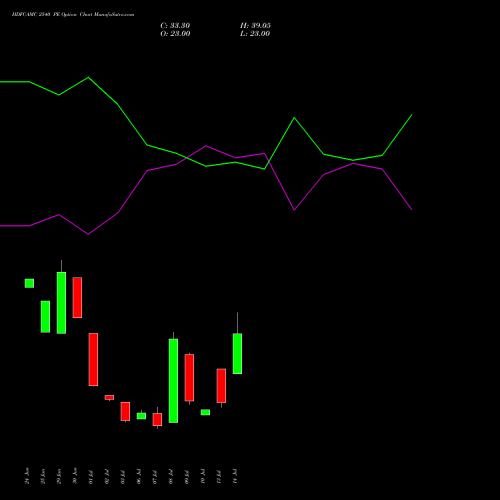The image size is (500, 500).
Task: Click the high price H: 39.05 label
Action: [x=255, y=26]
